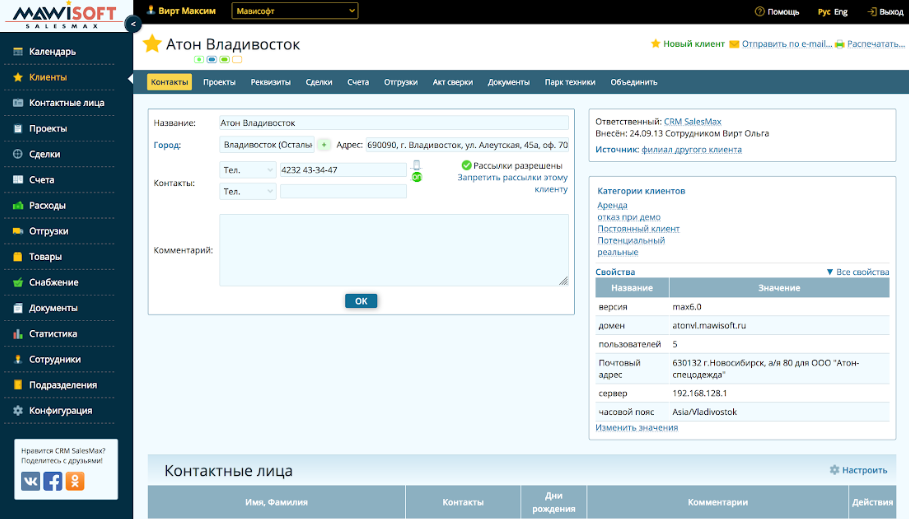Click the question mark Помощь icon
The image size is (909, 519).
pyautogui.click(x=759, y=11)
